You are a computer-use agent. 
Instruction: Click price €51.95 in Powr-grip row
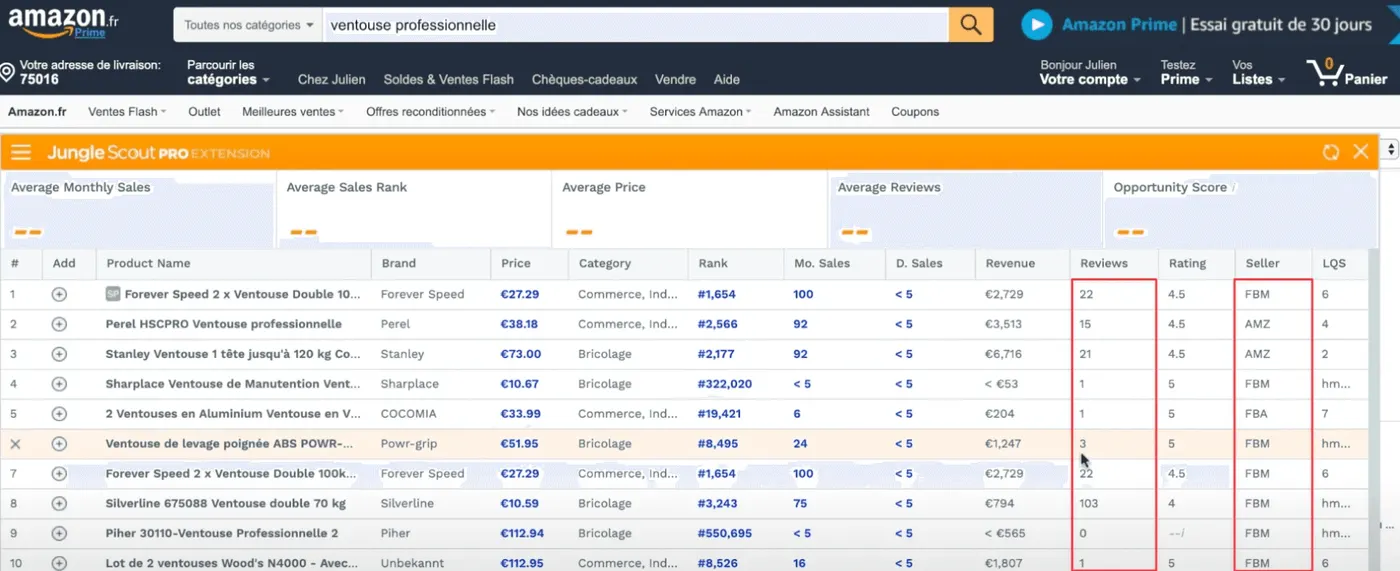[x=520, y=444]
